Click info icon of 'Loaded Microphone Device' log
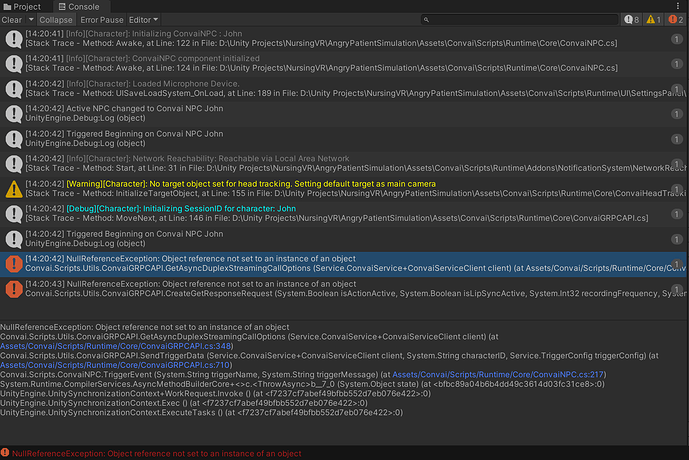This screenshot has height=460, width=689. pos(14,89)
